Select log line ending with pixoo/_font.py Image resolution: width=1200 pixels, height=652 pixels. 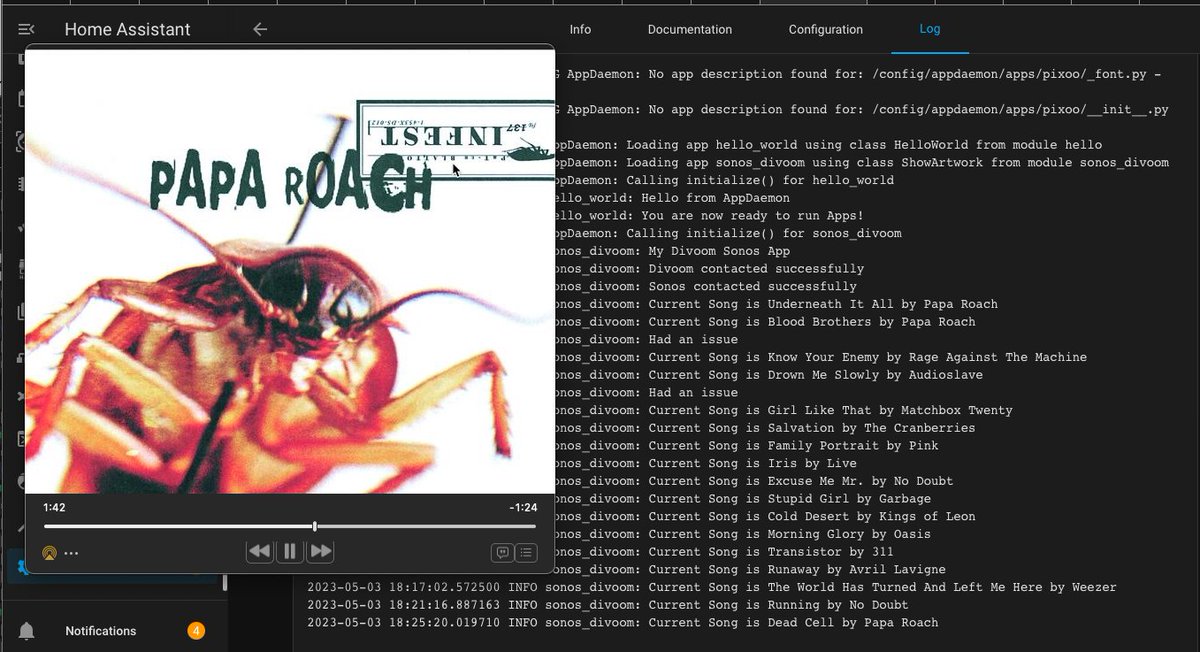pyautogui.click(x=858, y=74)
